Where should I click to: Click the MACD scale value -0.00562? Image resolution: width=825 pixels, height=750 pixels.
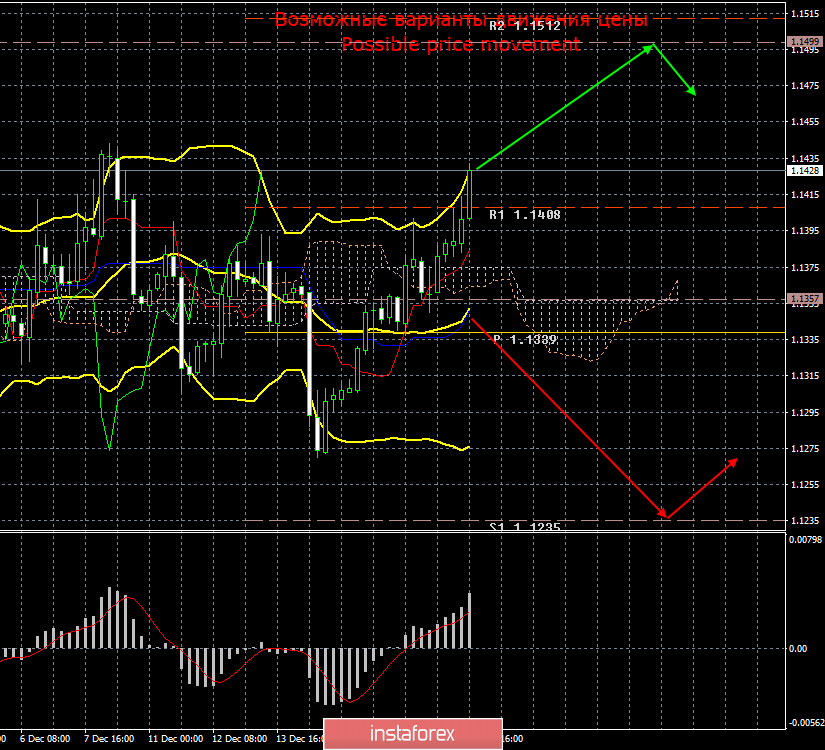805,723
